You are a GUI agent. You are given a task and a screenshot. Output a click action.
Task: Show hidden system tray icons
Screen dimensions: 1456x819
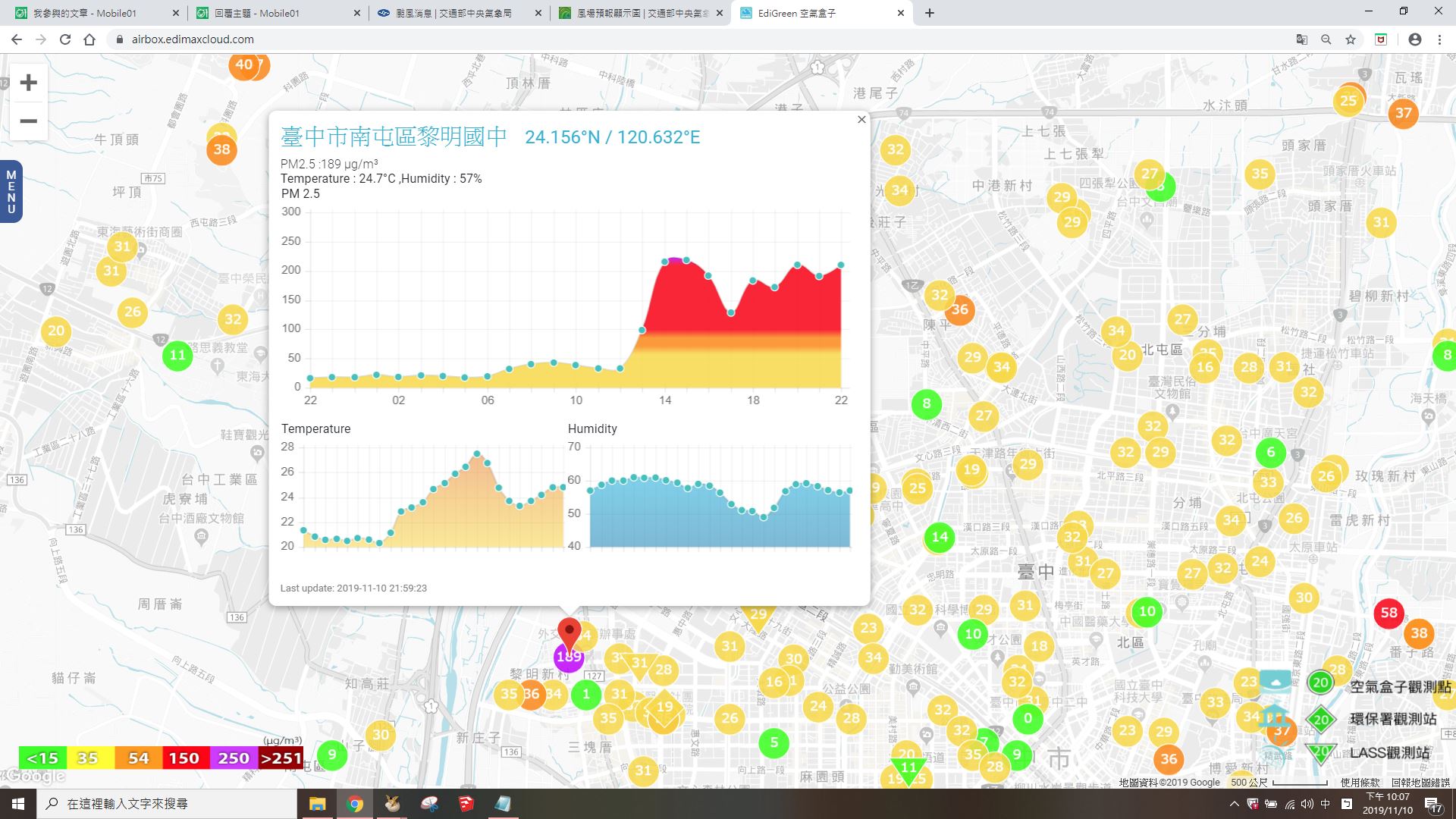pos(1234,804)
